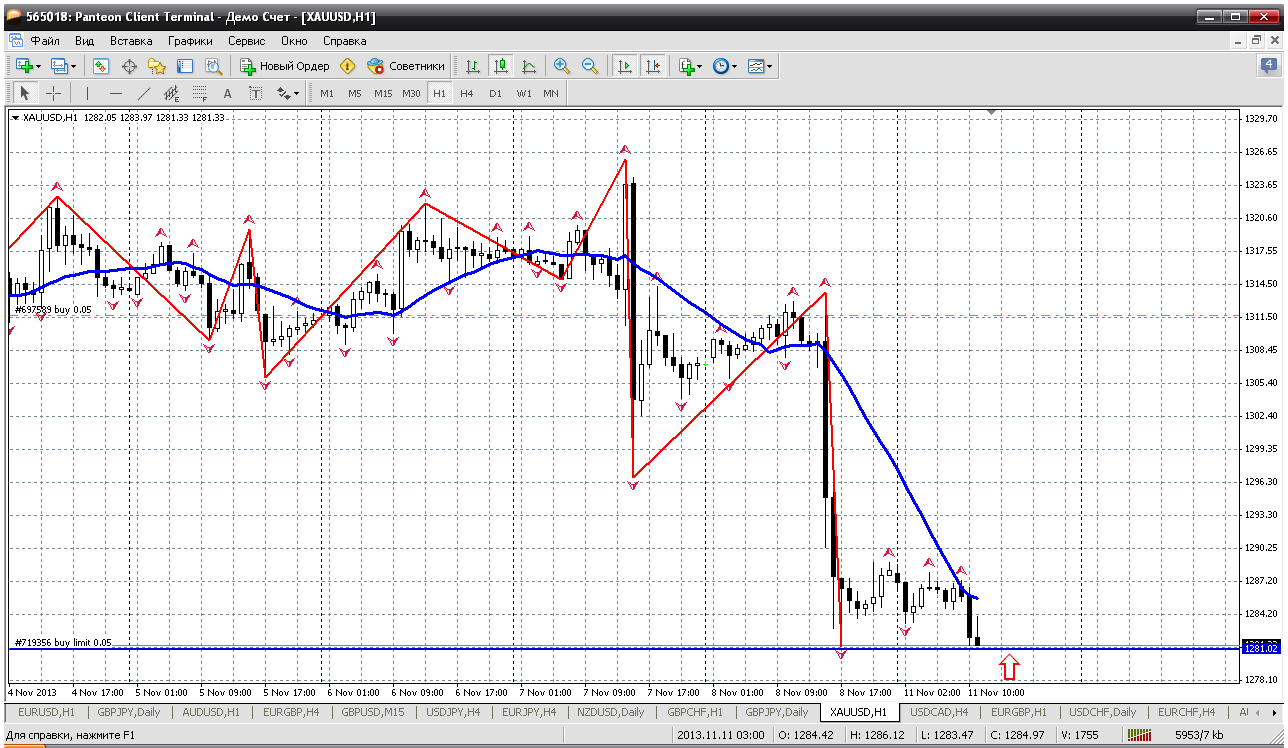Toggle chart auto scroll
The height and width of the screenshot is (748, 1288).
(625, 66)
